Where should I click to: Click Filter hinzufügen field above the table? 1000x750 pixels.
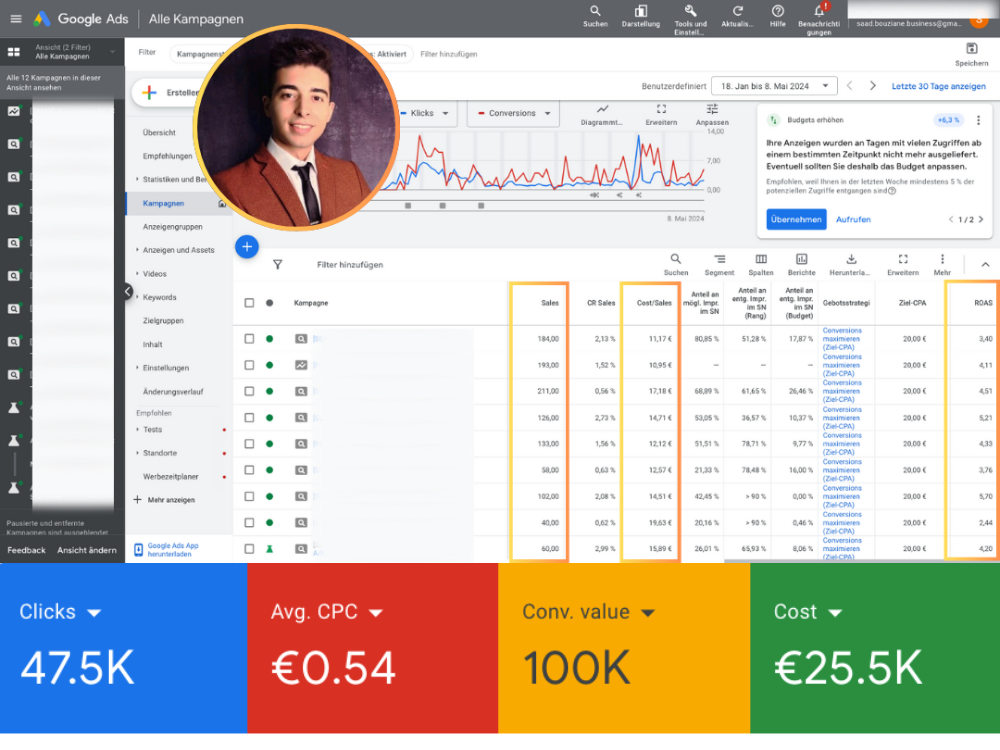pyautogui.click(x=350, y=265)
